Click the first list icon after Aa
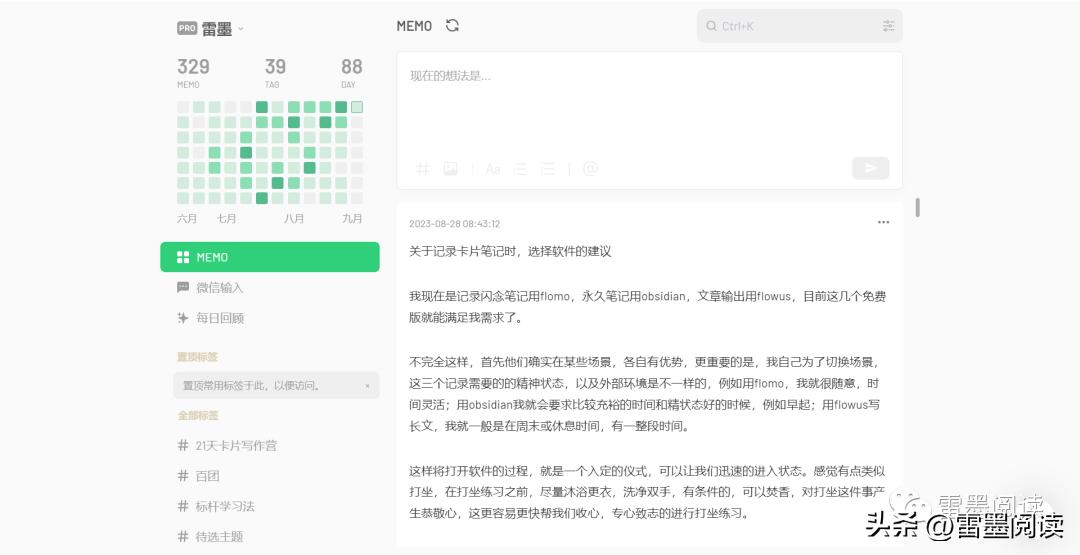 (x=520, y=169)
